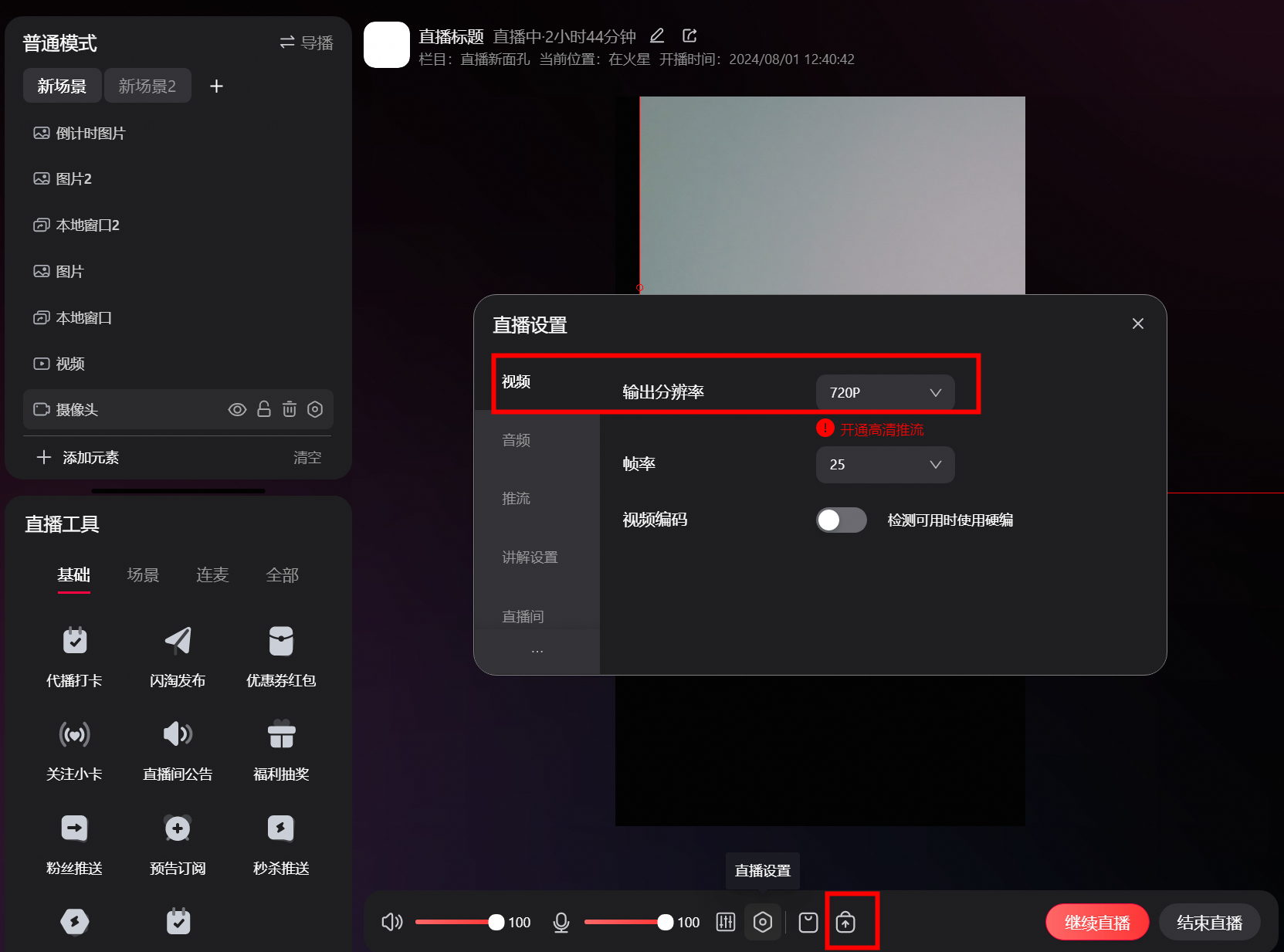The image size is (1284, 952).
Task: Click the 开通高清推流 link
Action: coord(882,429)
